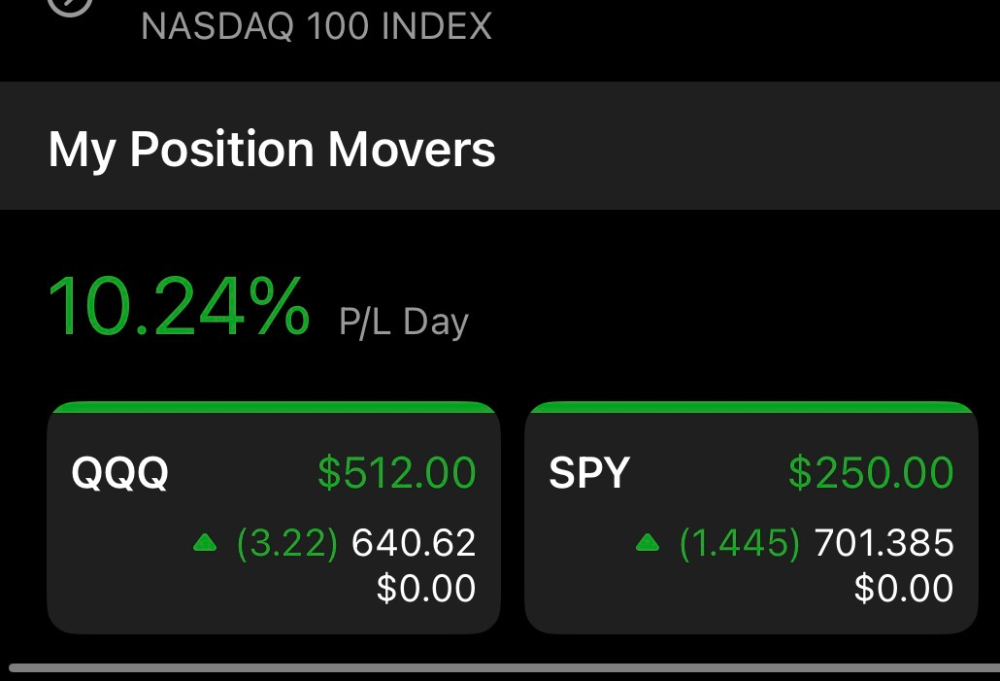Select SPY's (1.445) price change
1000x681 pixels.
(739, 543)
